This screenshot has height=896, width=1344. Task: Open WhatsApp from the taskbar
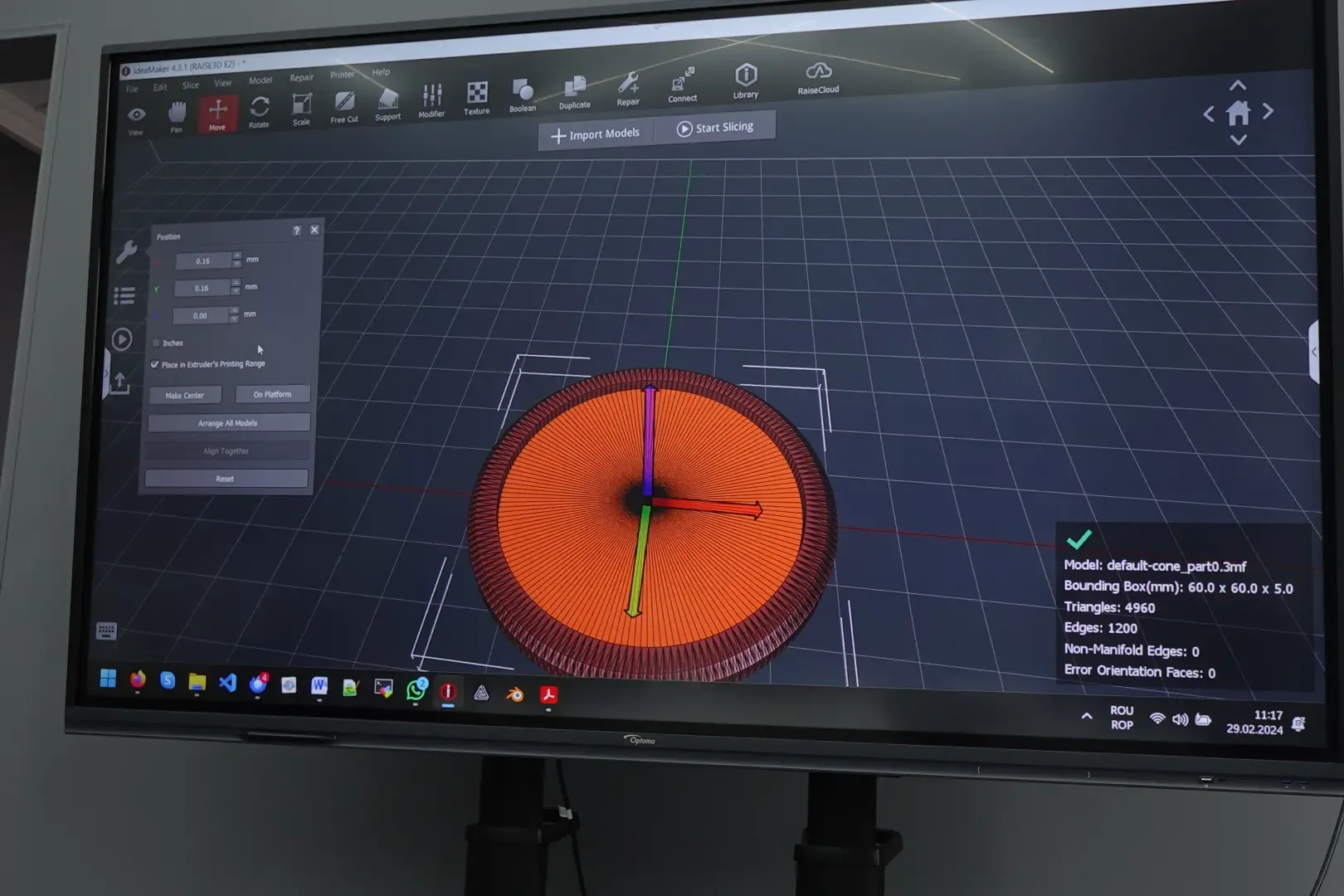(x=416, y=689)
